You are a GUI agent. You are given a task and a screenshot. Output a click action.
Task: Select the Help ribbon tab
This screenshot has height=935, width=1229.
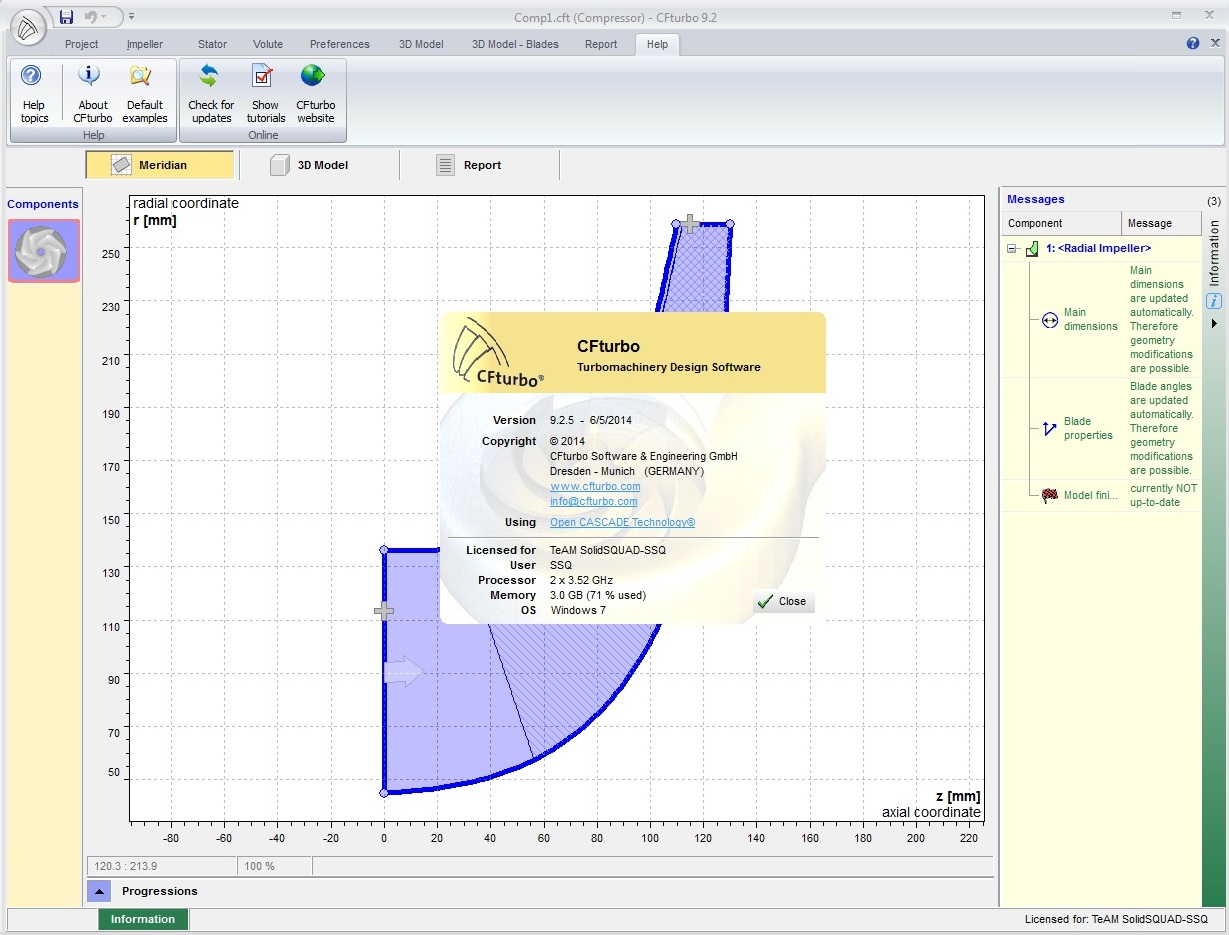[x=657, y=44]
